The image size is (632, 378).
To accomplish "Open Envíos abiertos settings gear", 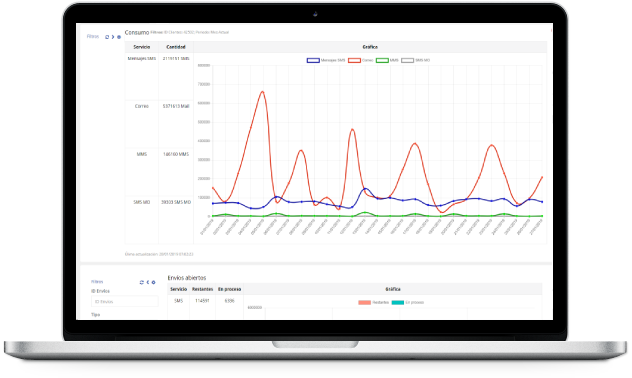I will pyautogui.click(x=154, y=282).
